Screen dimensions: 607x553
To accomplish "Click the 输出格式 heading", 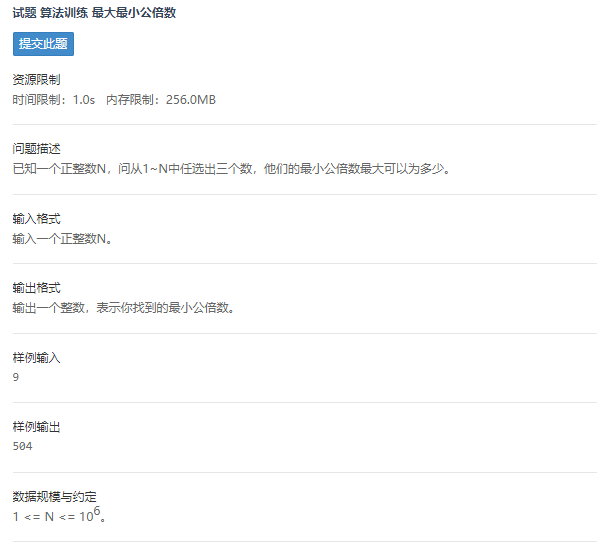I will [x=36, y=288].
